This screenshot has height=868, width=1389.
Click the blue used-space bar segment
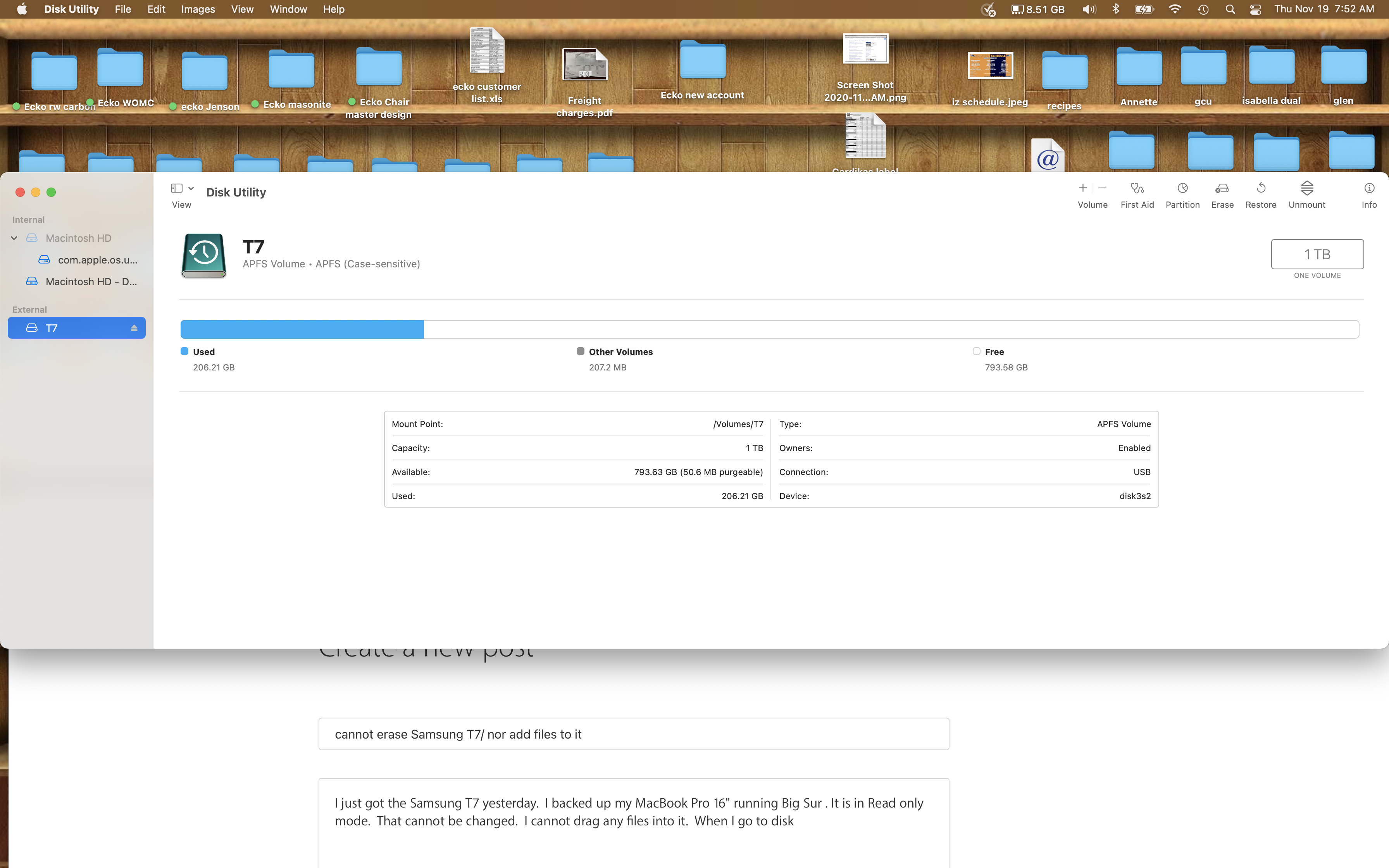coord(302,329)
